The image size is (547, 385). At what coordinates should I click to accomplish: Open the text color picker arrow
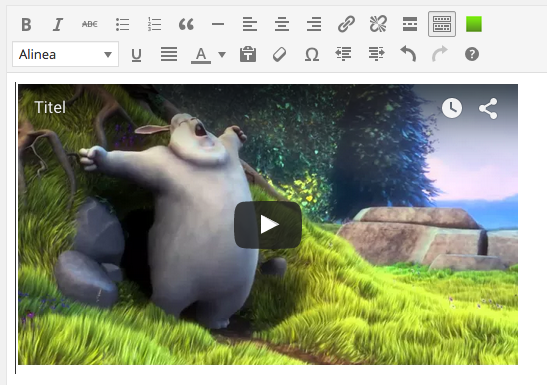222,55
